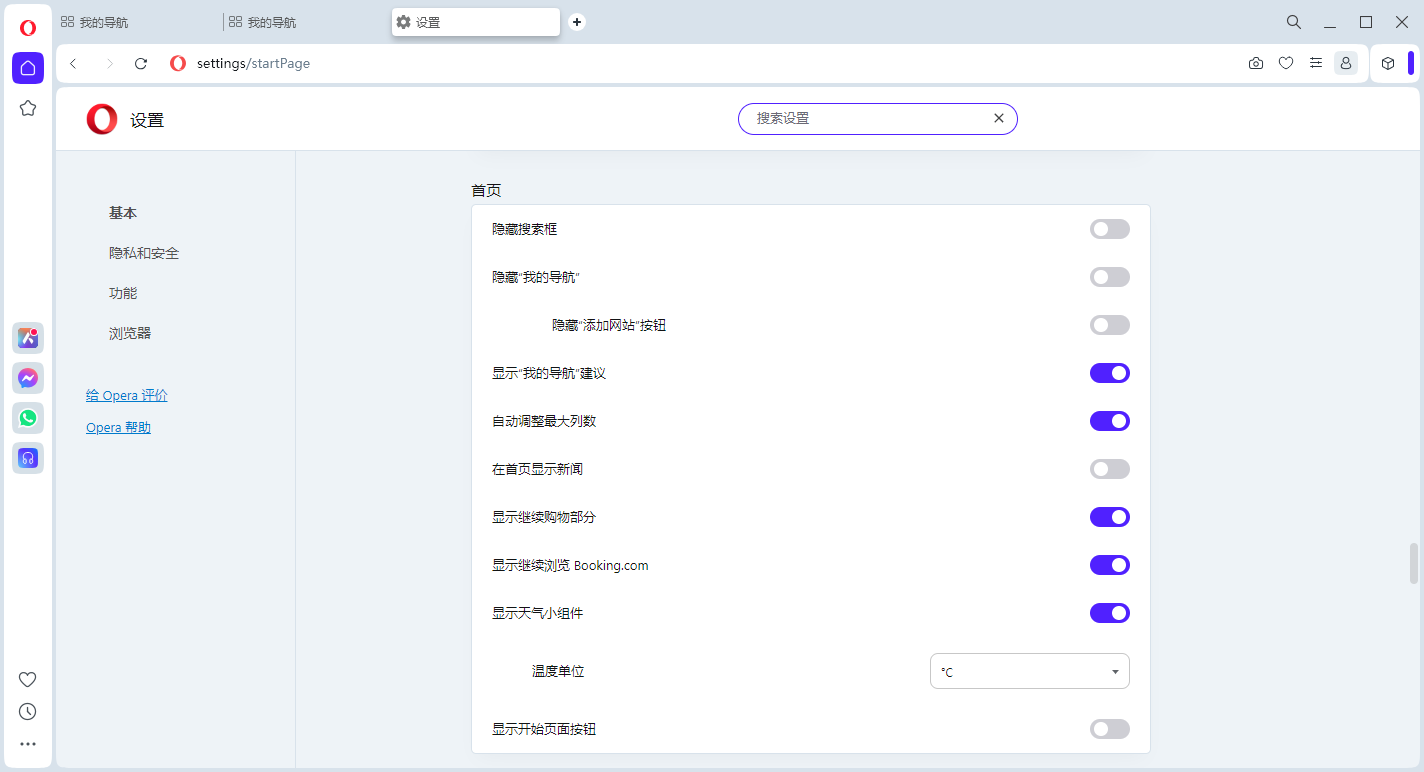Click the Opera menu logo button

coord(27,27)
